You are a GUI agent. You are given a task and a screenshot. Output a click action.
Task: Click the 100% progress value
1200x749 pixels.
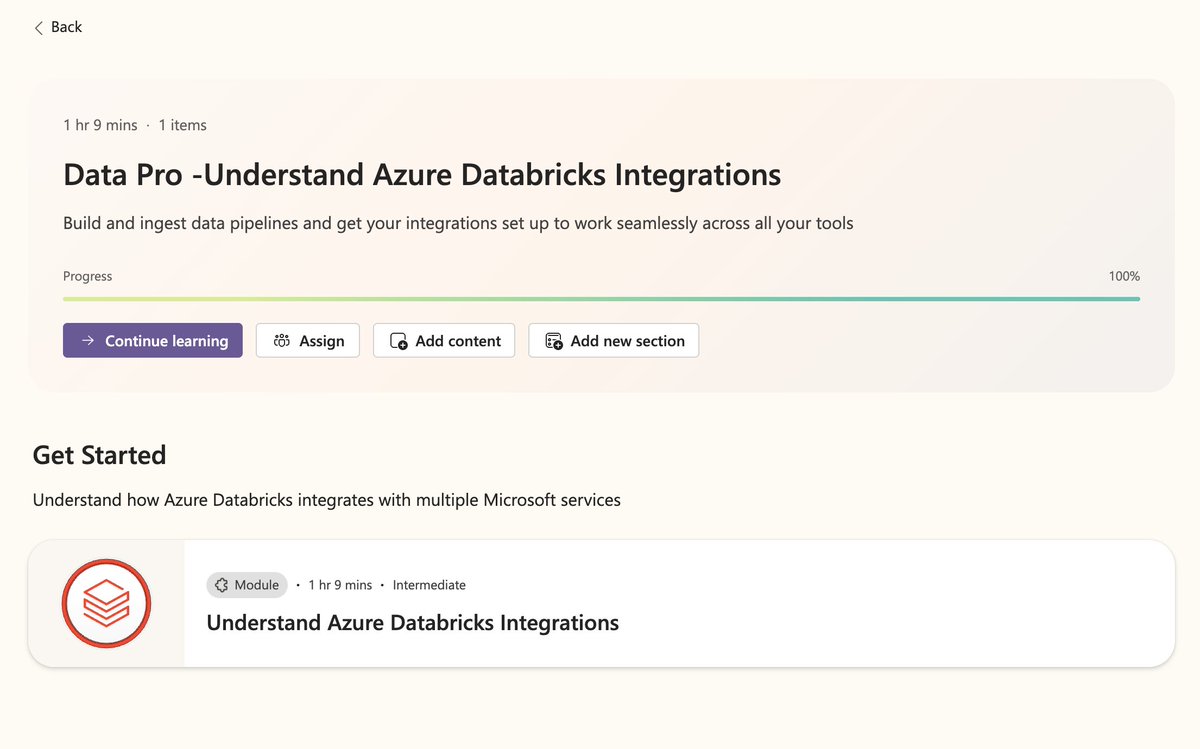pyautogui.click(x=1124, y=276)
